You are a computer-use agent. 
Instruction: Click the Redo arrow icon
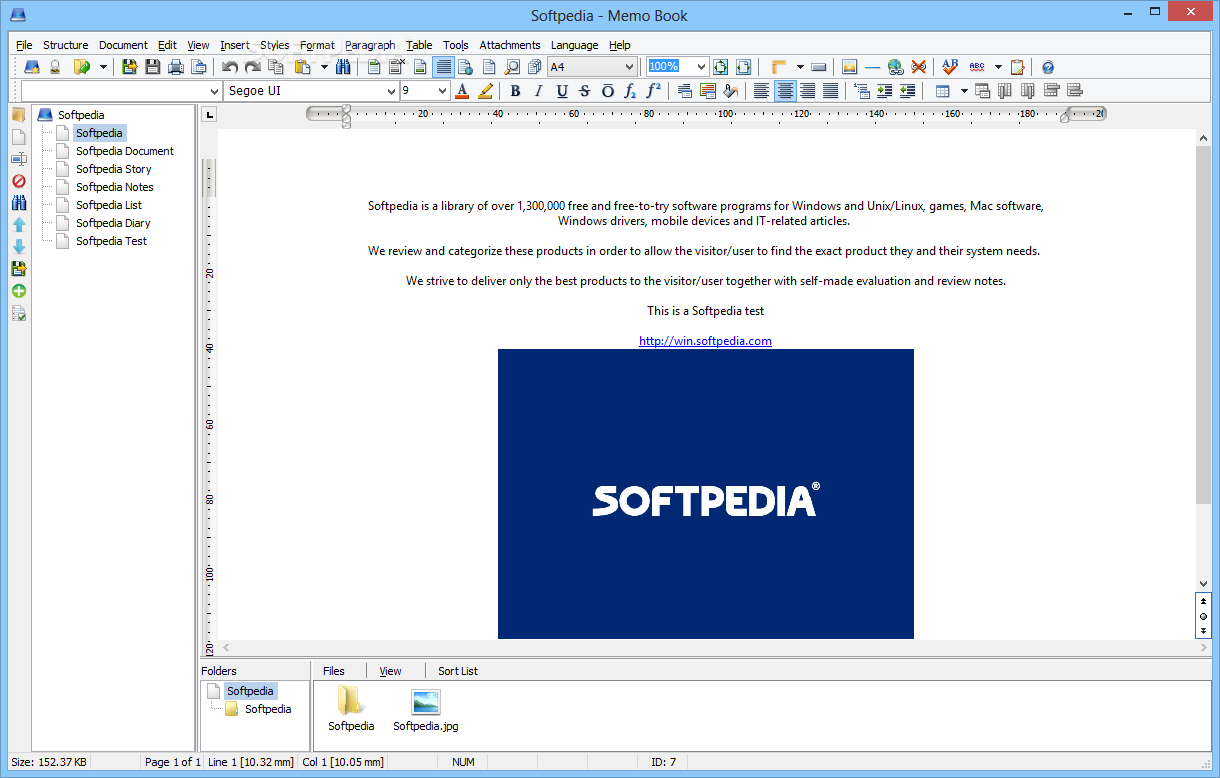pyautogui.click(x=253, y=67)
